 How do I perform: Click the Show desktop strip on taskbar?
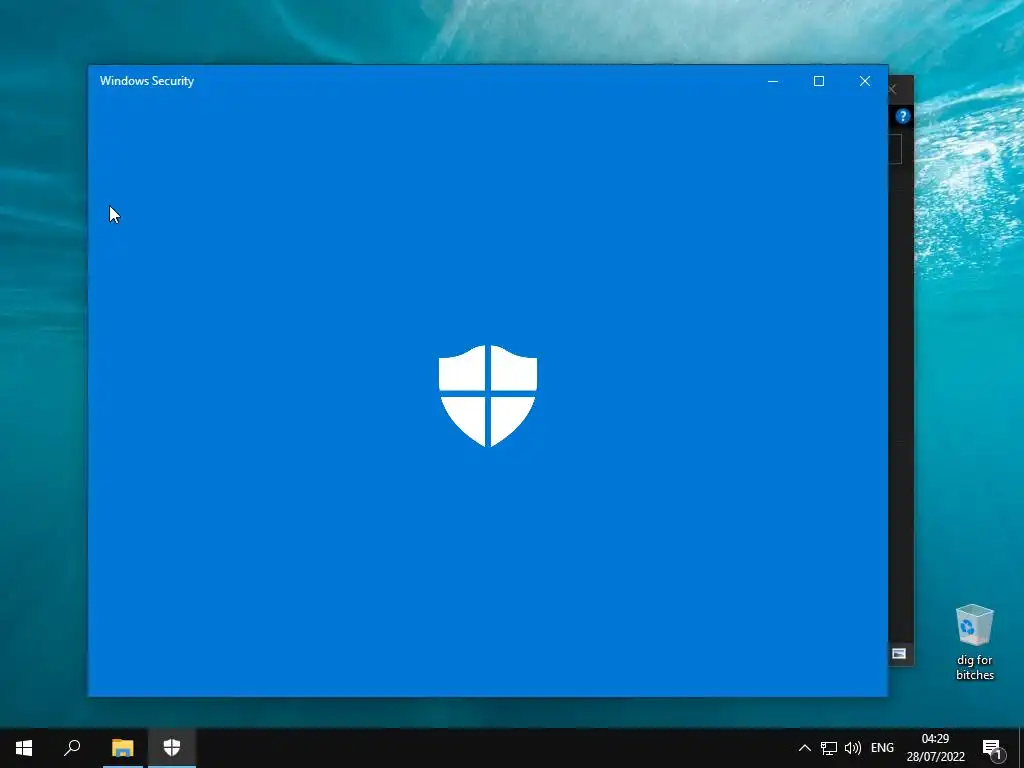(1021, 748)
